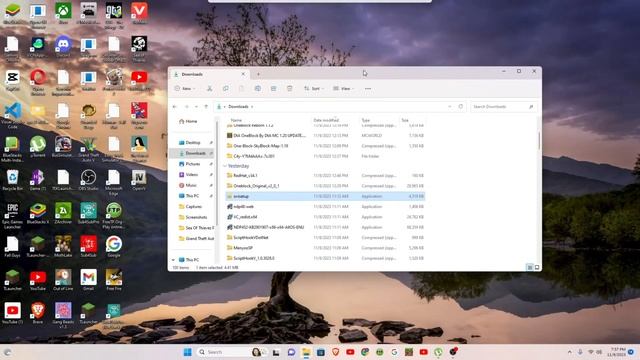Click the file list vertical scrollbar
Screen dimensions: 640x360
(x=539, y=141)
